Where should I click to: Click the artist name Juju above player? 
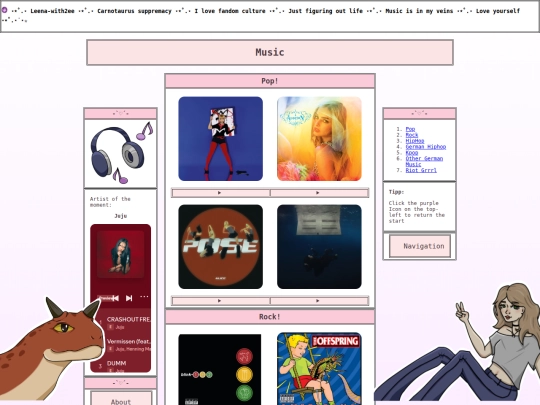[121, 216]
